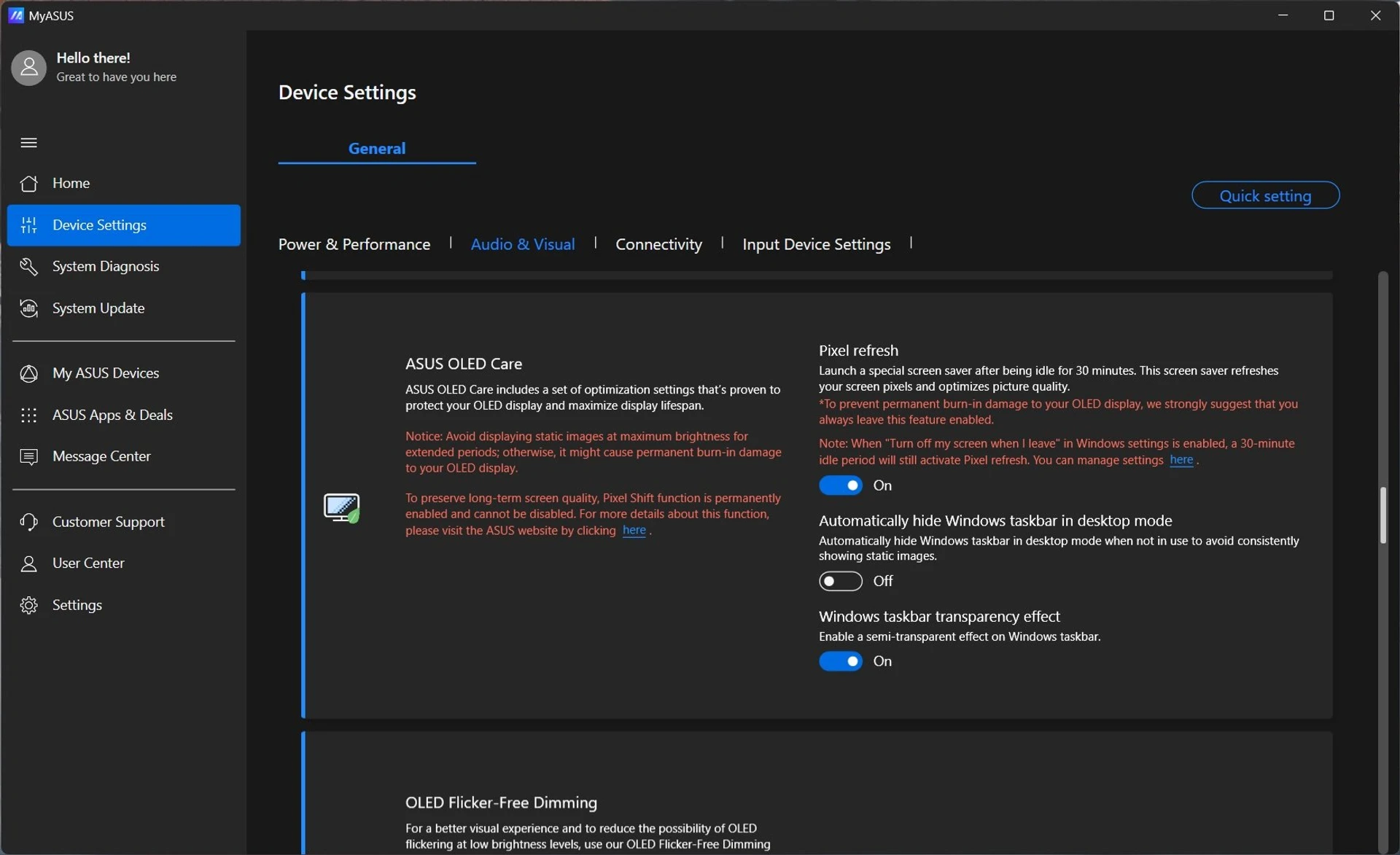Viewport: 1400px width, 855px height.
Task: Click the Message Center chat icon
Action: click(28, 456)
